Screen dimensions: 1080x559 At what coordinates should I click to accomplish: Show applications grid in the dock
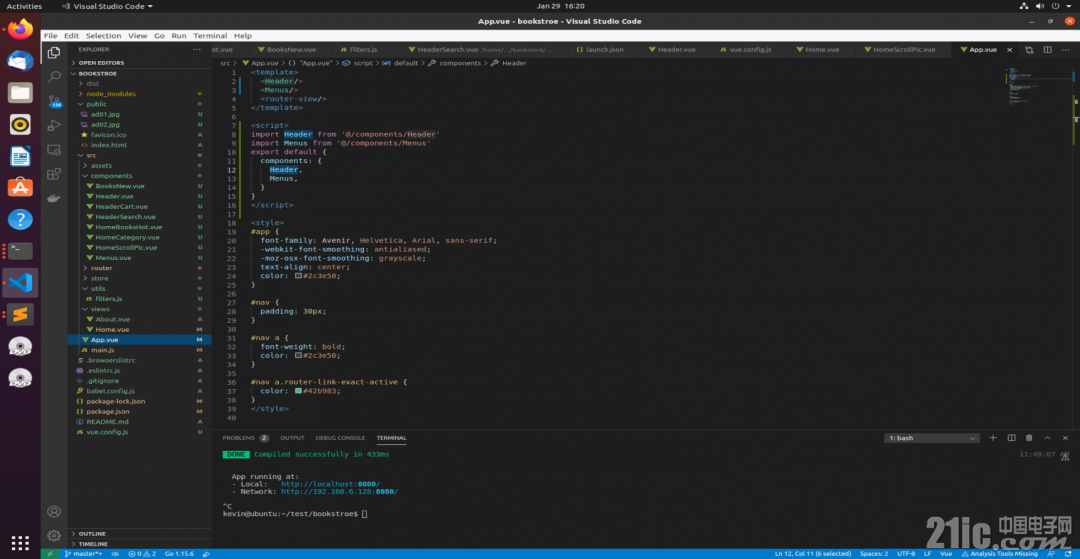click(x=20, y=542)
